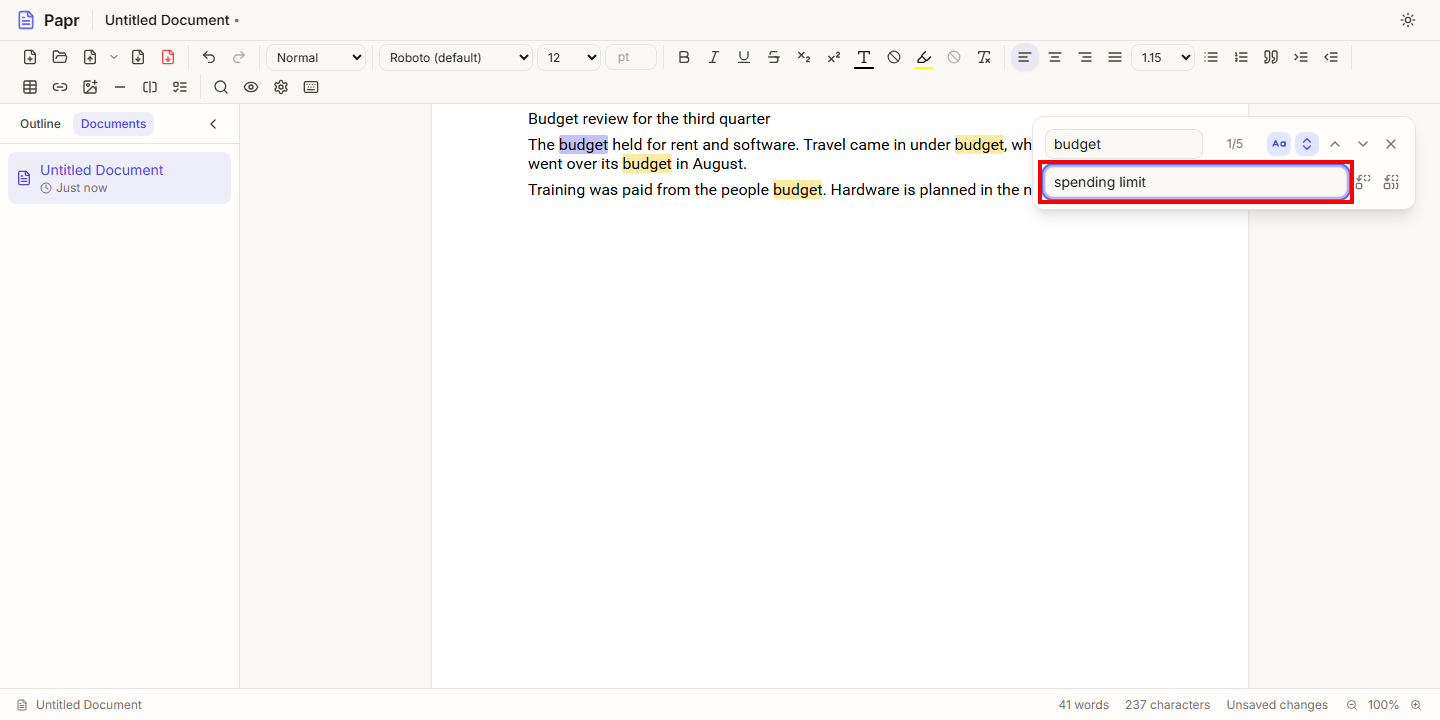Apply strikethrough formatting
Screen dimensions: 1440x720
(x=774, y=57)
